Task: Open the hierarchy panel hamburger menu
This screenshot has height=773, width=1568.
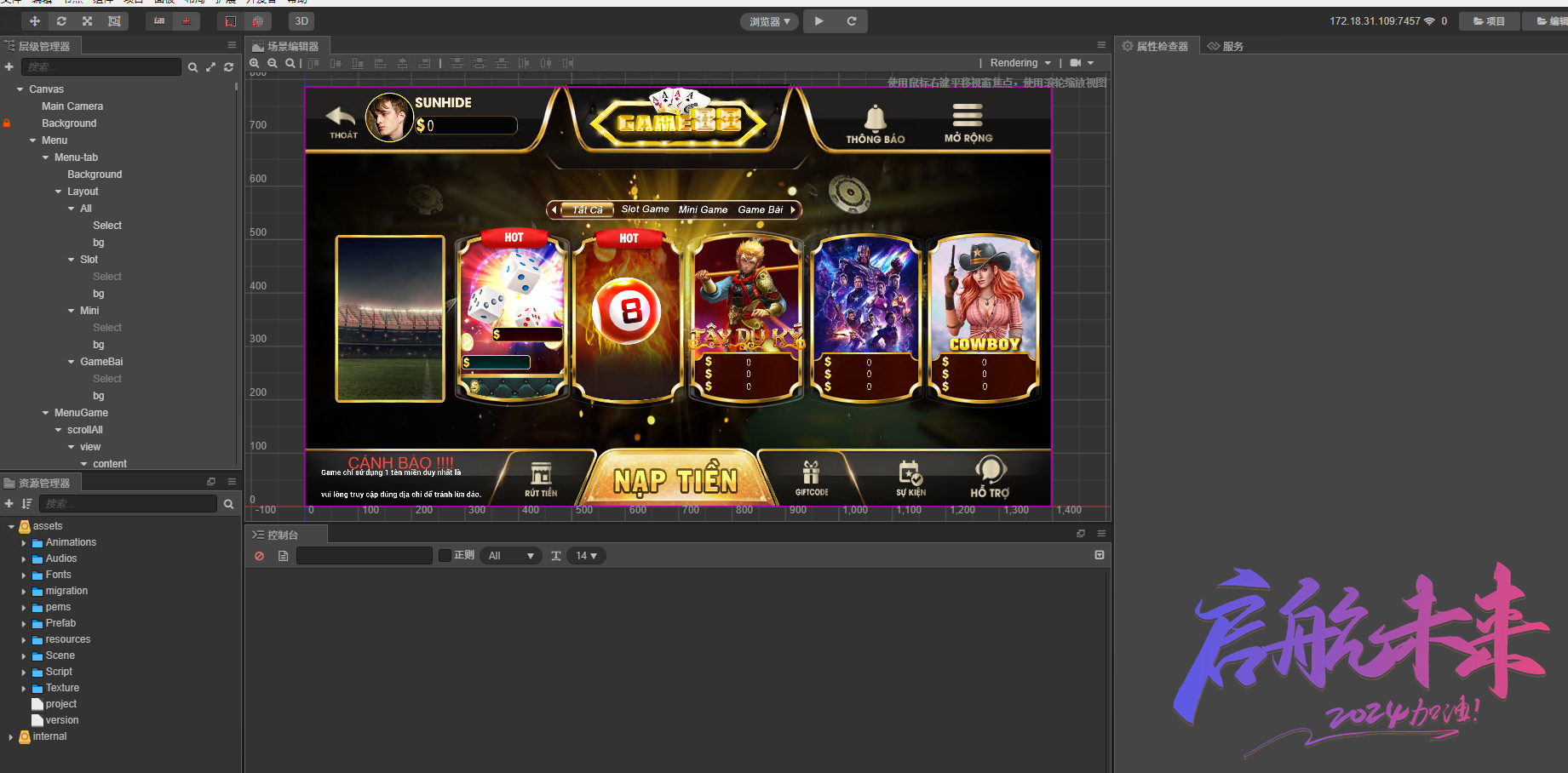Action: (x=232, y=45)
